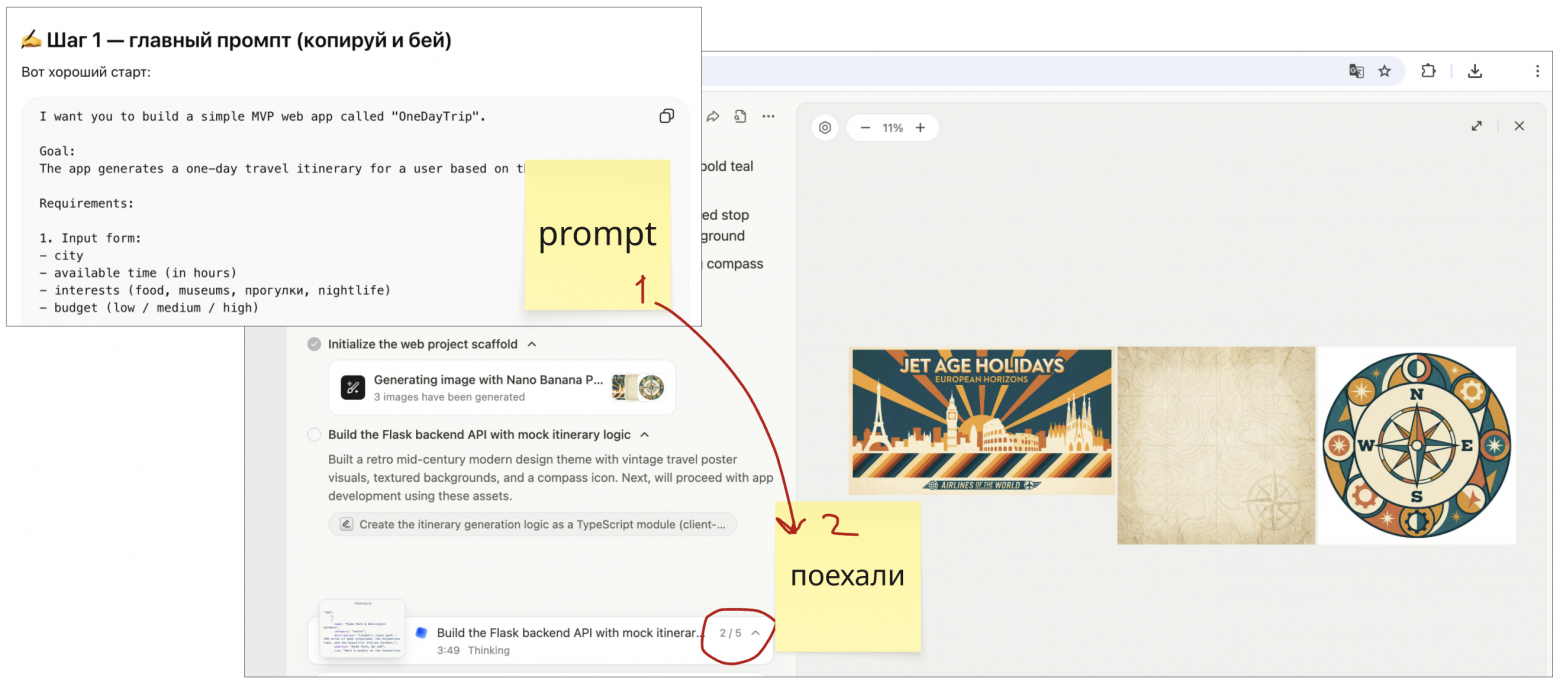Click the code line '1. Input form:'

[x=91, y=238]
